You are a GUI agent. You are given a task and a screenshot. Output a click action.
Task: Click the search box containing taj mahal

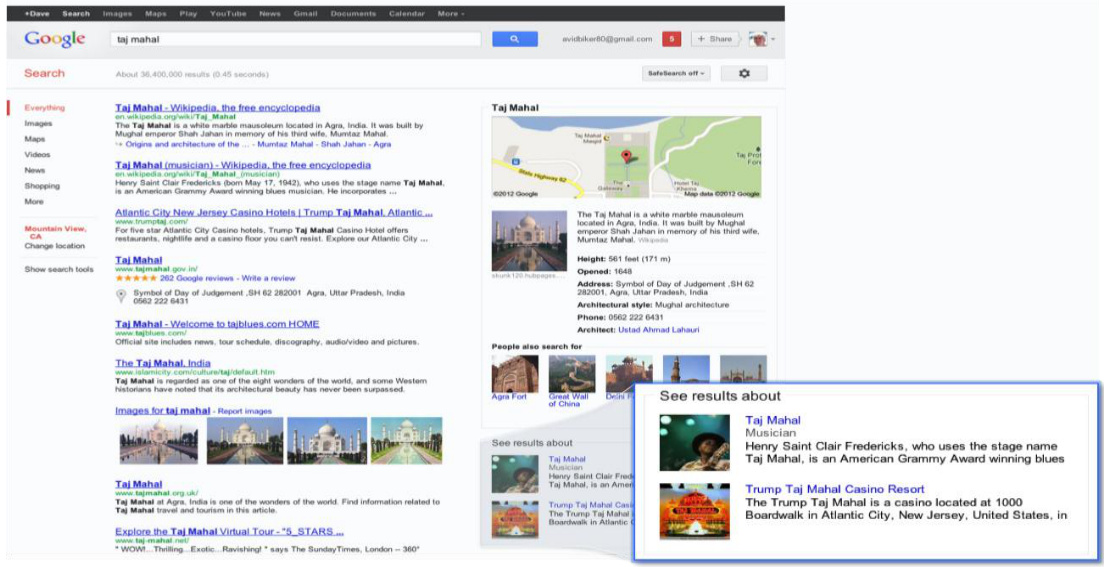pos(300,39)
